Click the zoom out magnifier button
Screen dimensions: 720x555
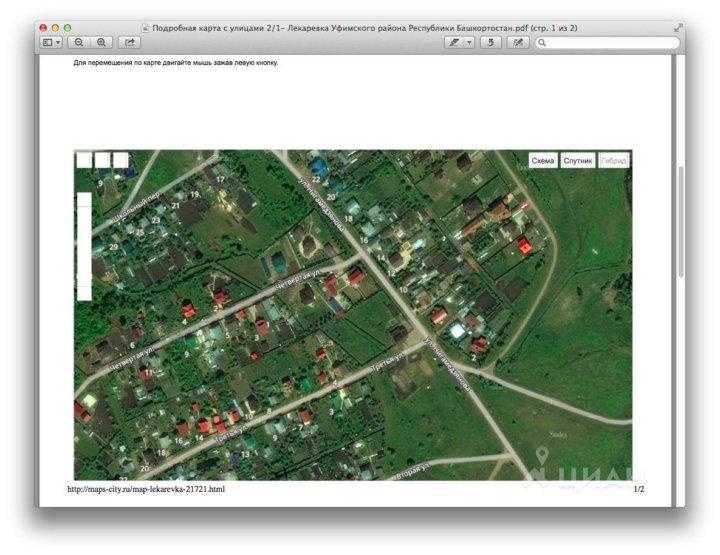click(x=78, y=43)
